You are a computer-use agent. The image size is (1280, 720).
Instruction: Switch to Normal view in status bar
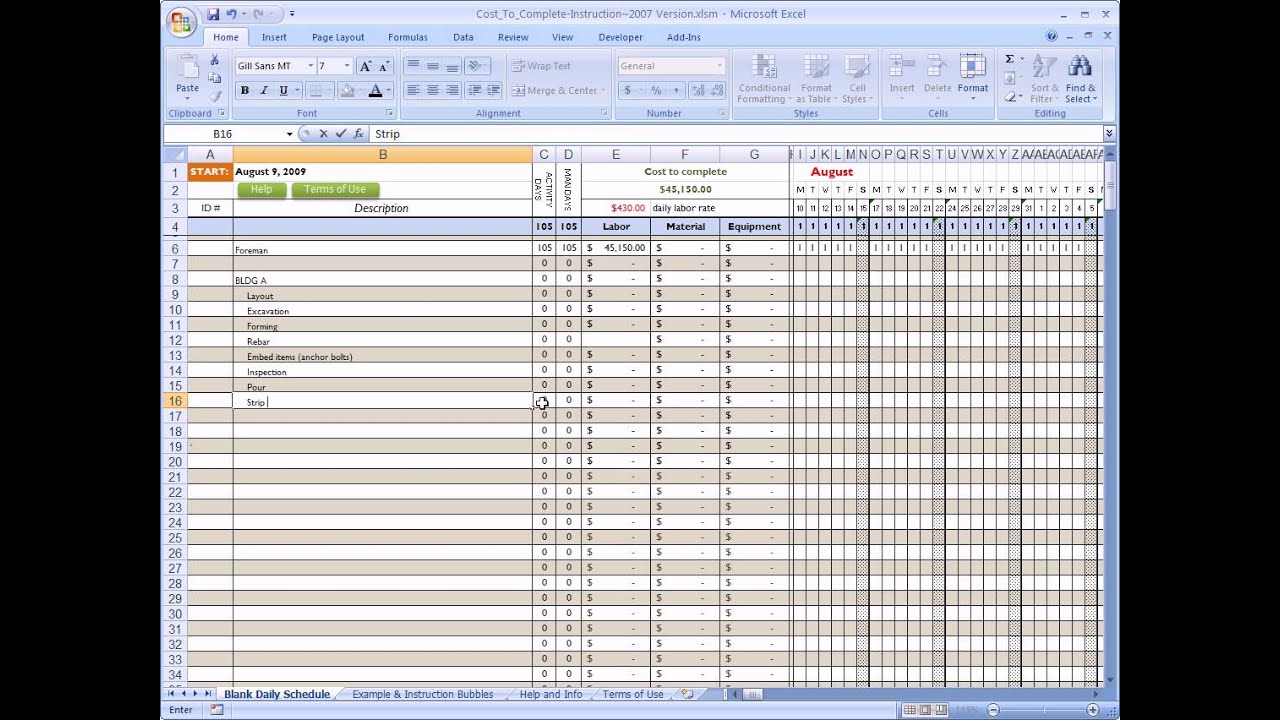[x=910, y=710]
